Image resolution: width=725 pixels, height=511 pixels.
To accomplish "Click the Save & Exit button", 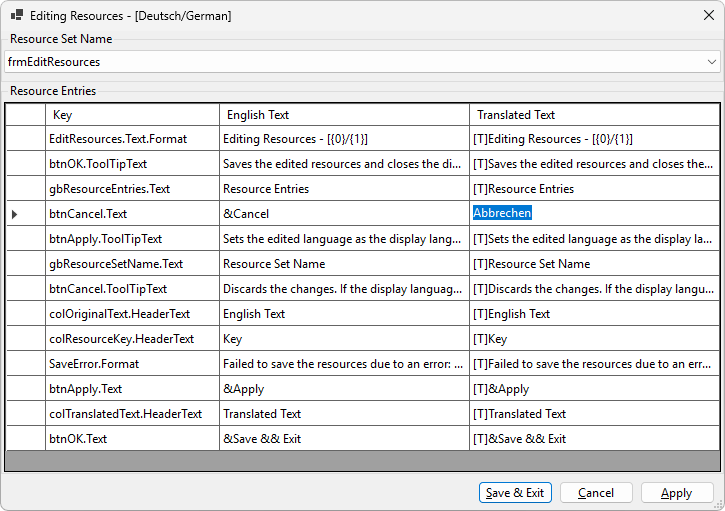I will (x=515, y=493).
